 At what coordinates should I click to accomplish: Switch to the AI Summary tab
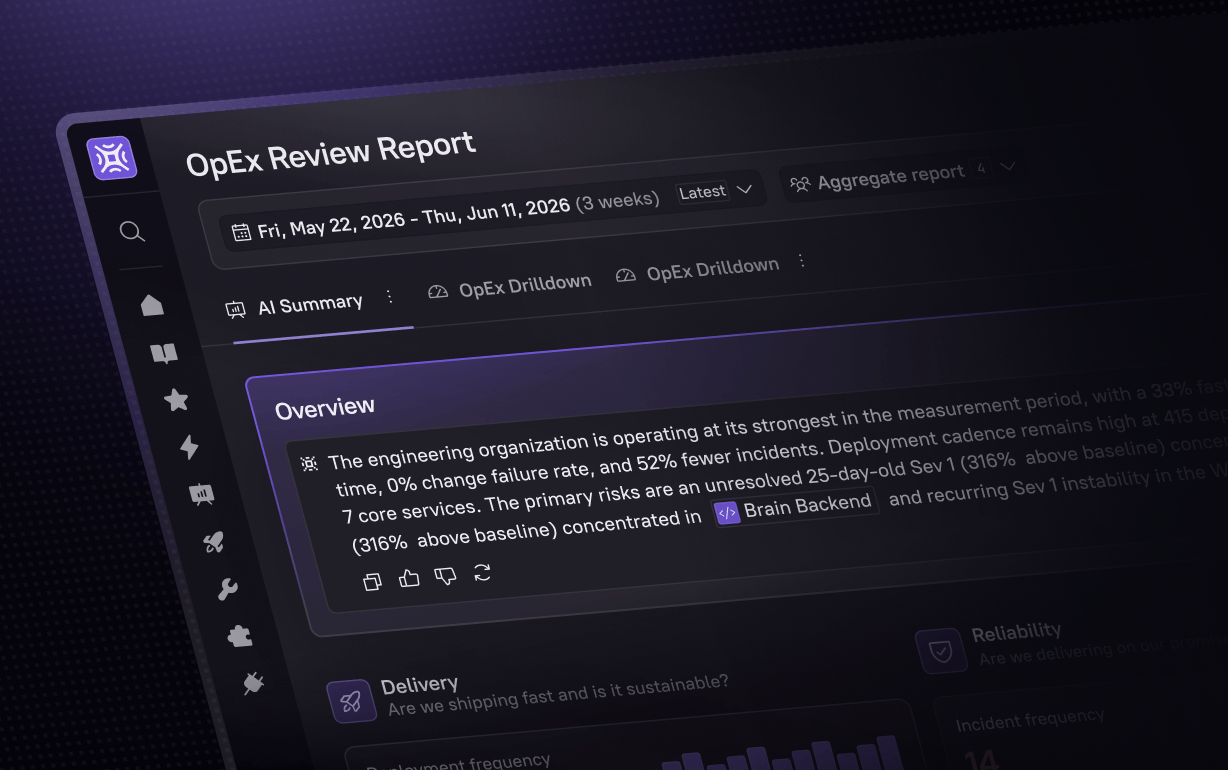296,305
